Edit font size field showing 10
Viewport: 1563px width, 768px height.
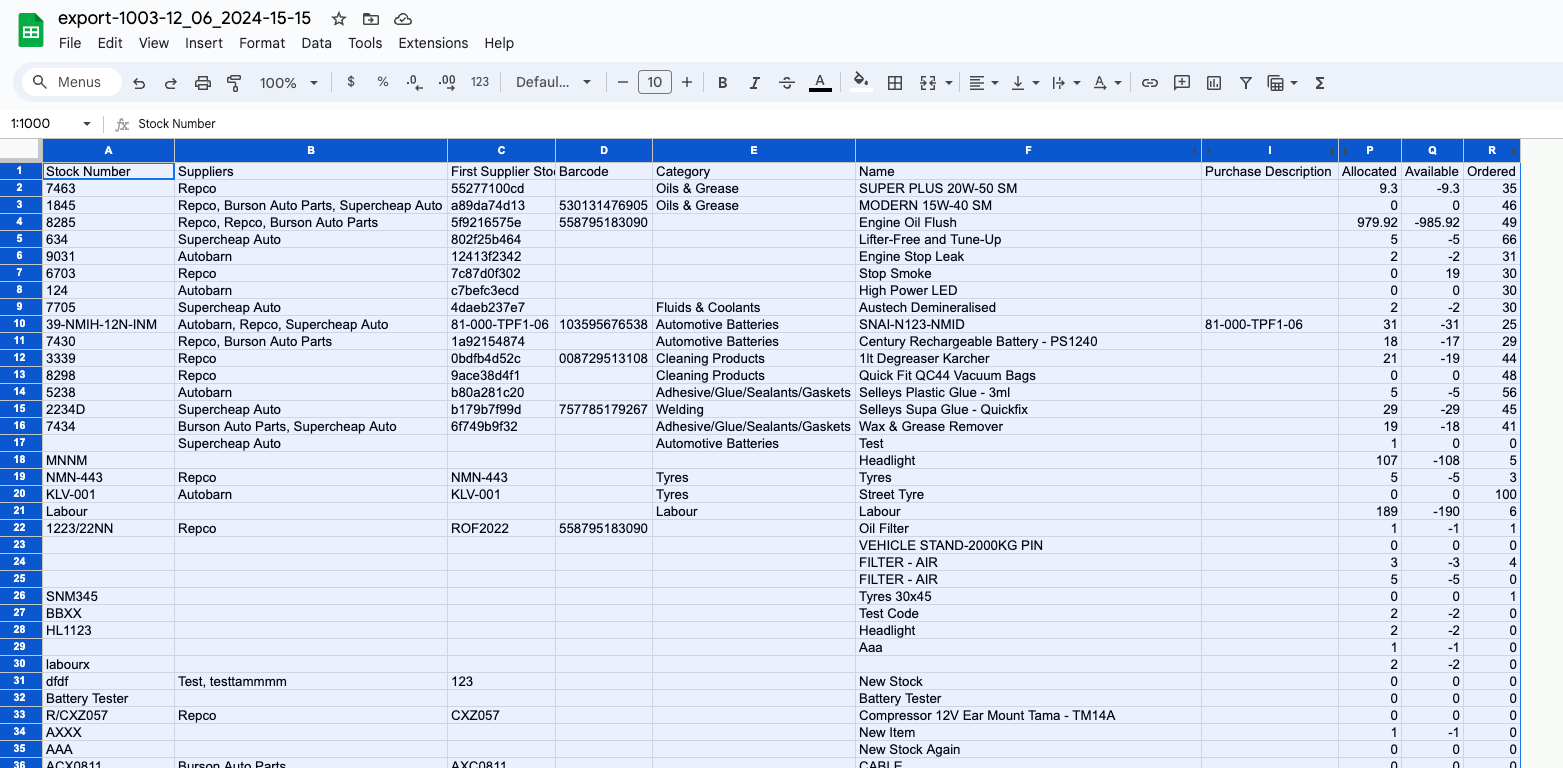pyautogui.click(x=655, y=82)
